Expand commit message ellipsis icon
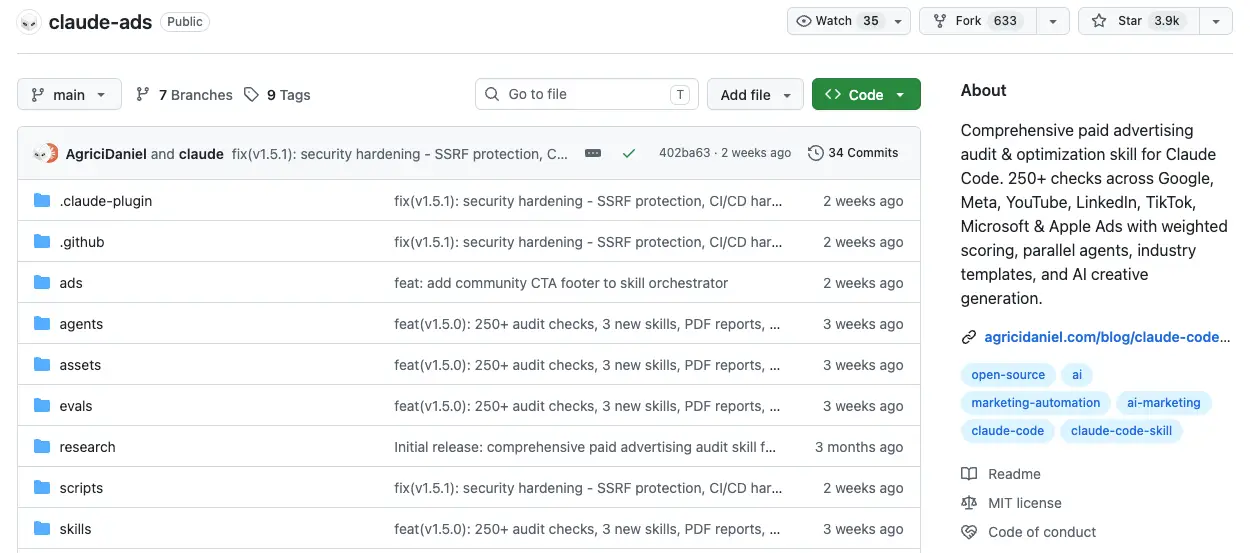The image size is (1250, 553). point(593,153)
